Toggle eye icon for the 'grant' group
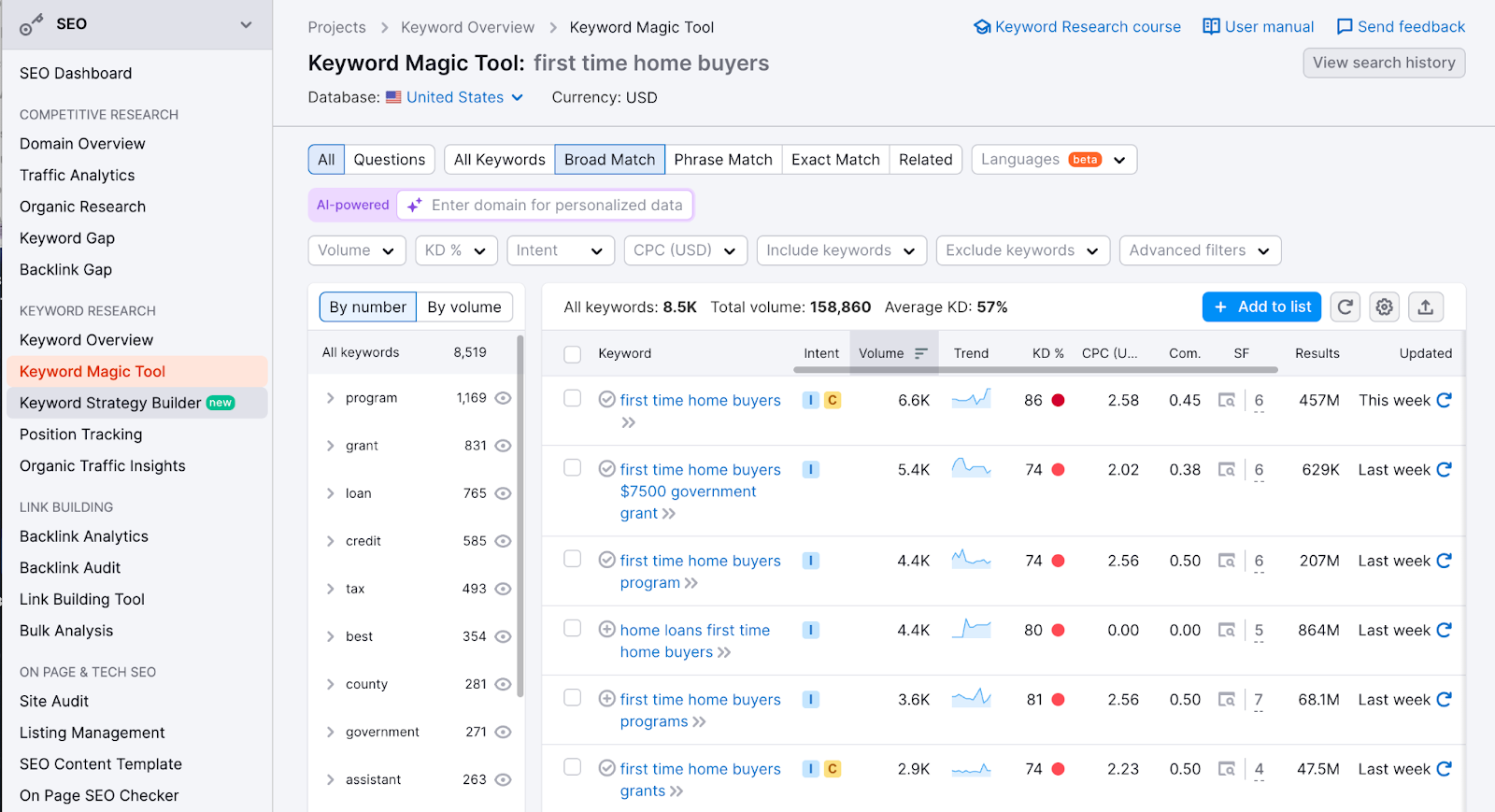Image resolution: width=1495 pixels, height=812 pixels. (x=503, y=446)
